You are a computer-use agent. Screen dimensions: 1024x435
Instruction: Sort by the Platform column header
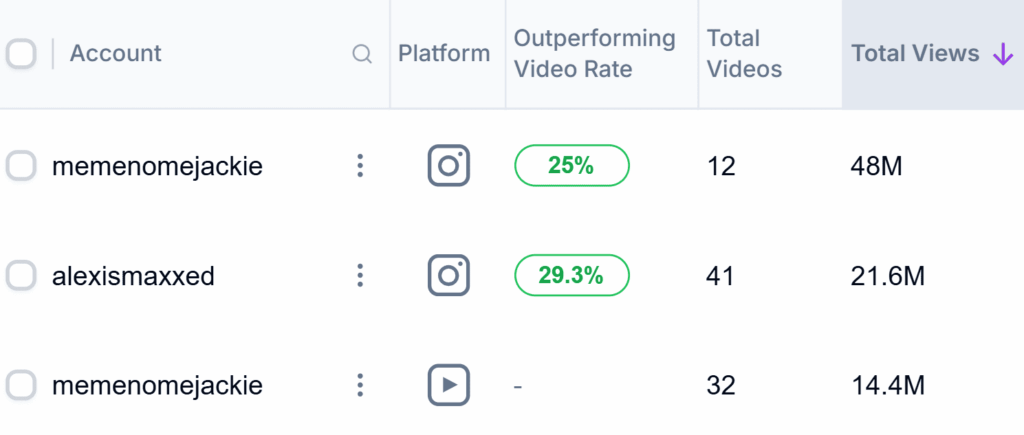[x=444, y=54]
